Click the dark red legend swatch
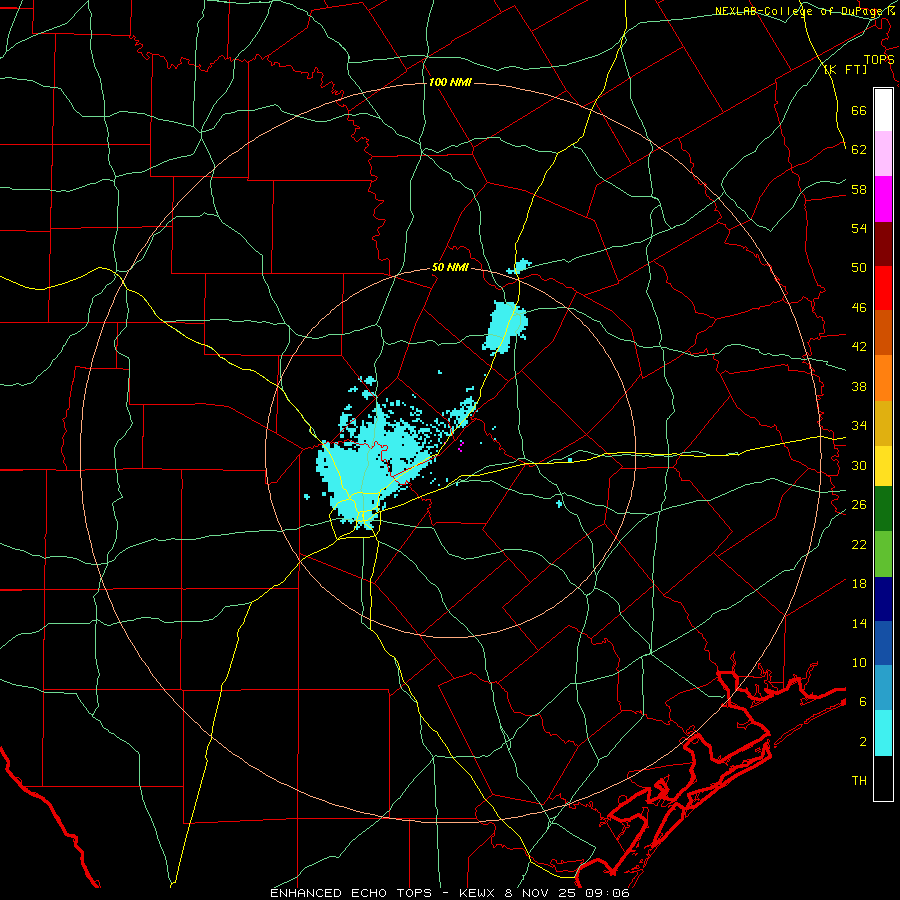 tap(883, 244)
